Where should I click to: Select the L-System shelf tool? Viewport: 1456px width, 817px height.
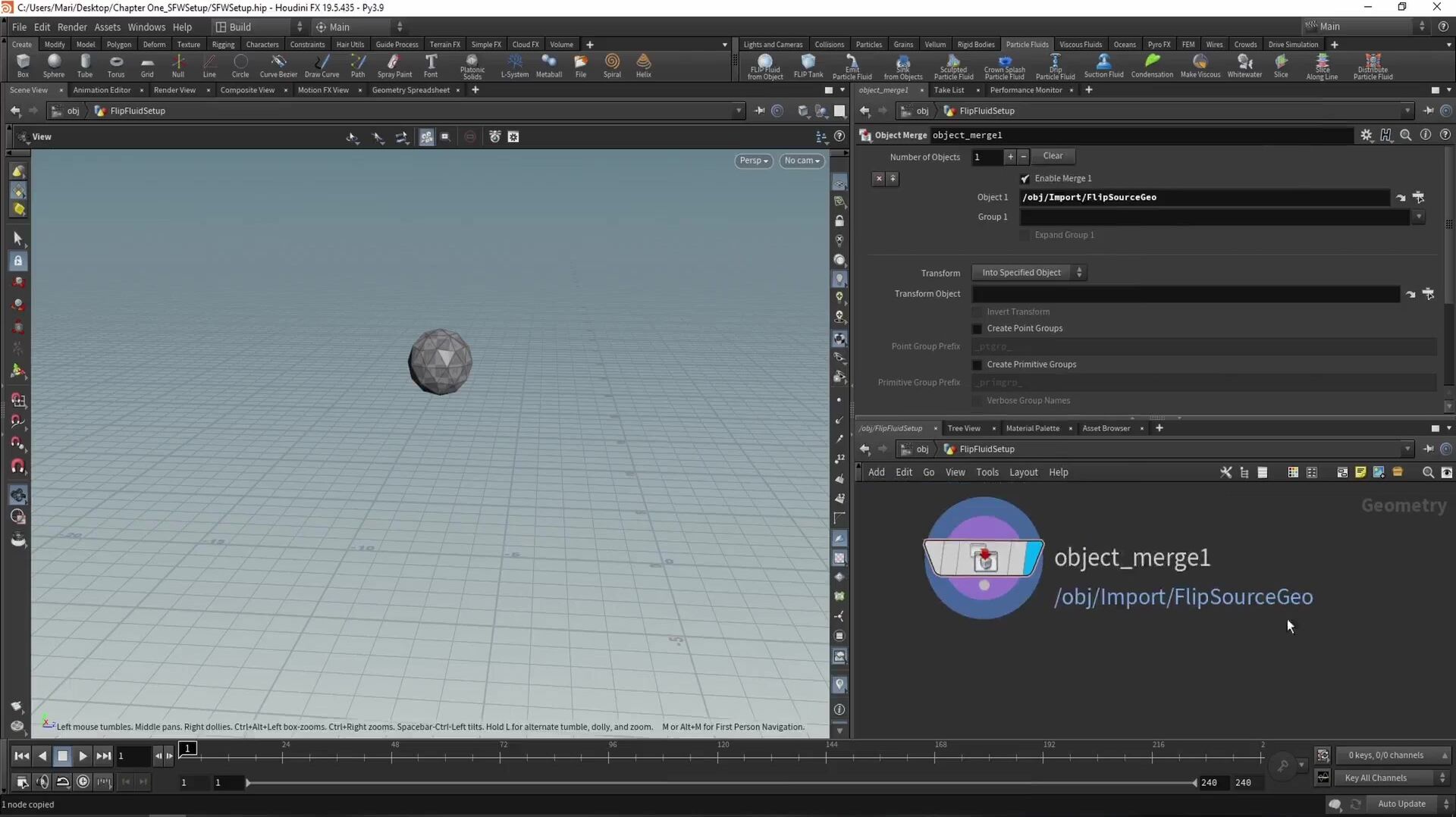[514, 65]
